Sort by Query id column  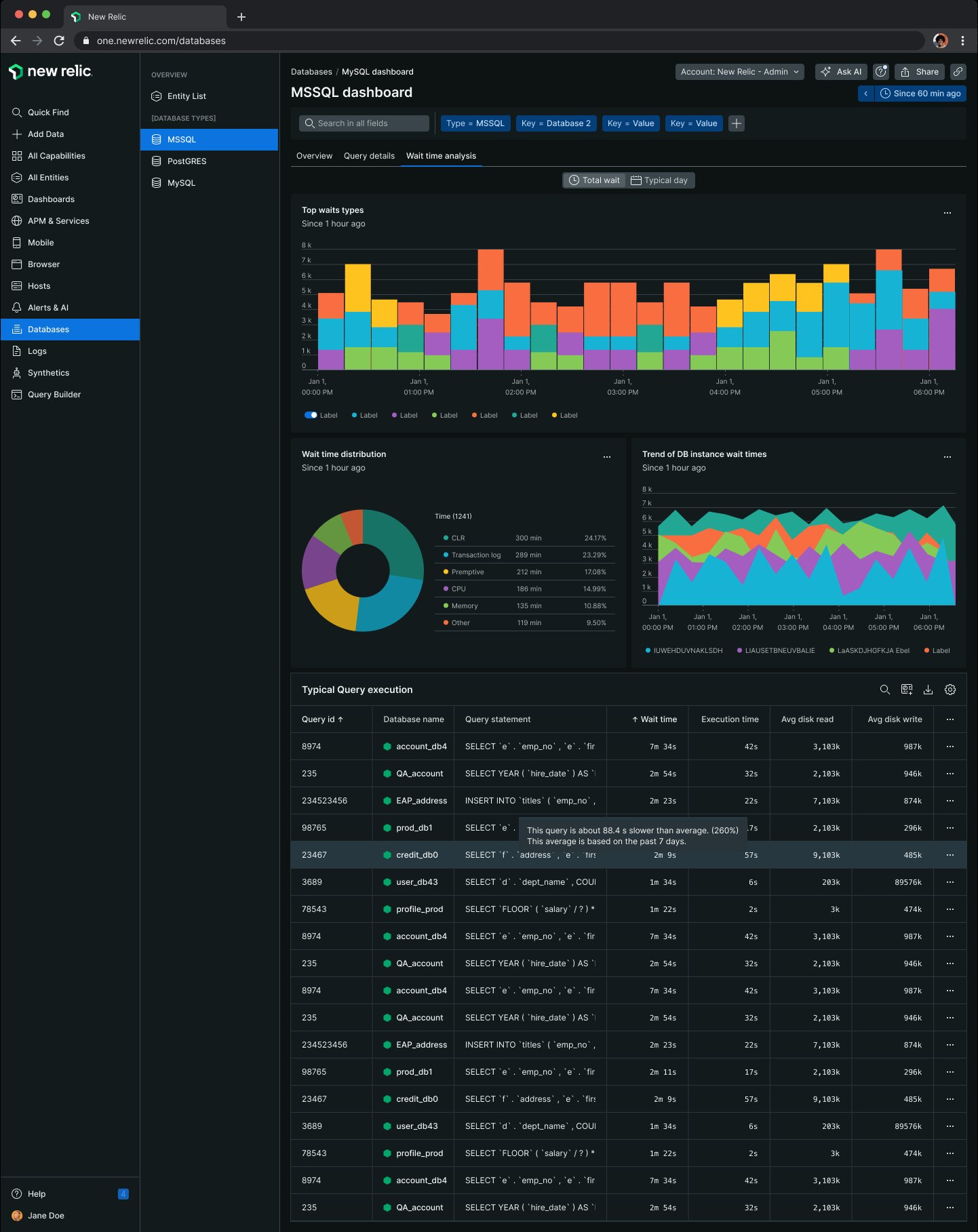click(x=323, y=719)
